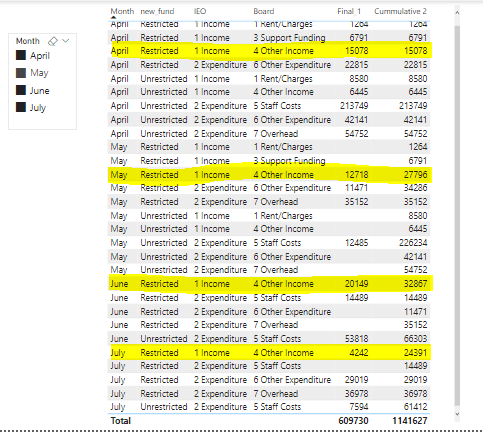Sort table by Final_1 column header
The height and width of the screenshot is (433, 483).
pyautogui.click(x=349, y=11)
